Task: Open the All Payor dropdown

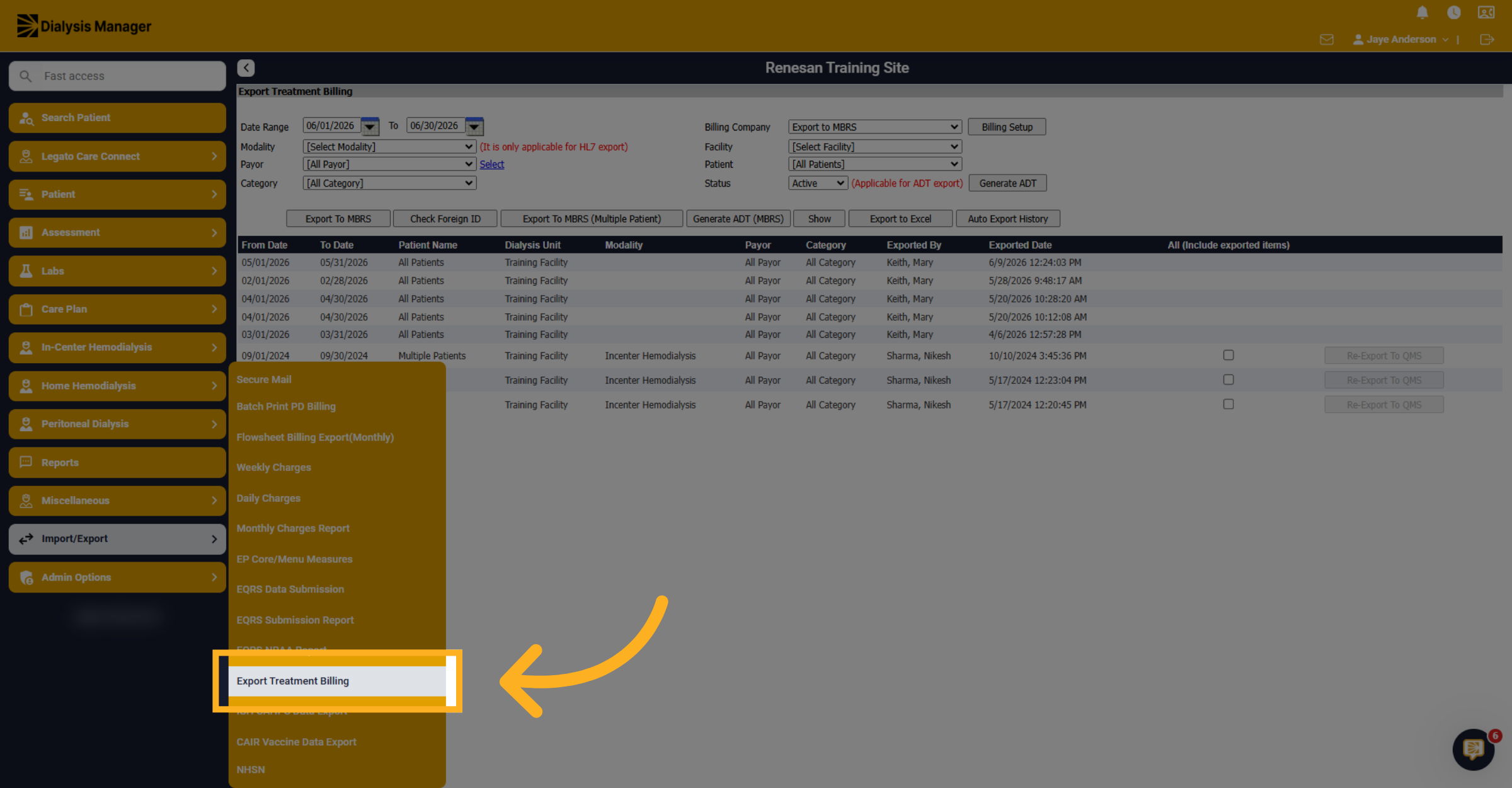Action: point(389,165)
